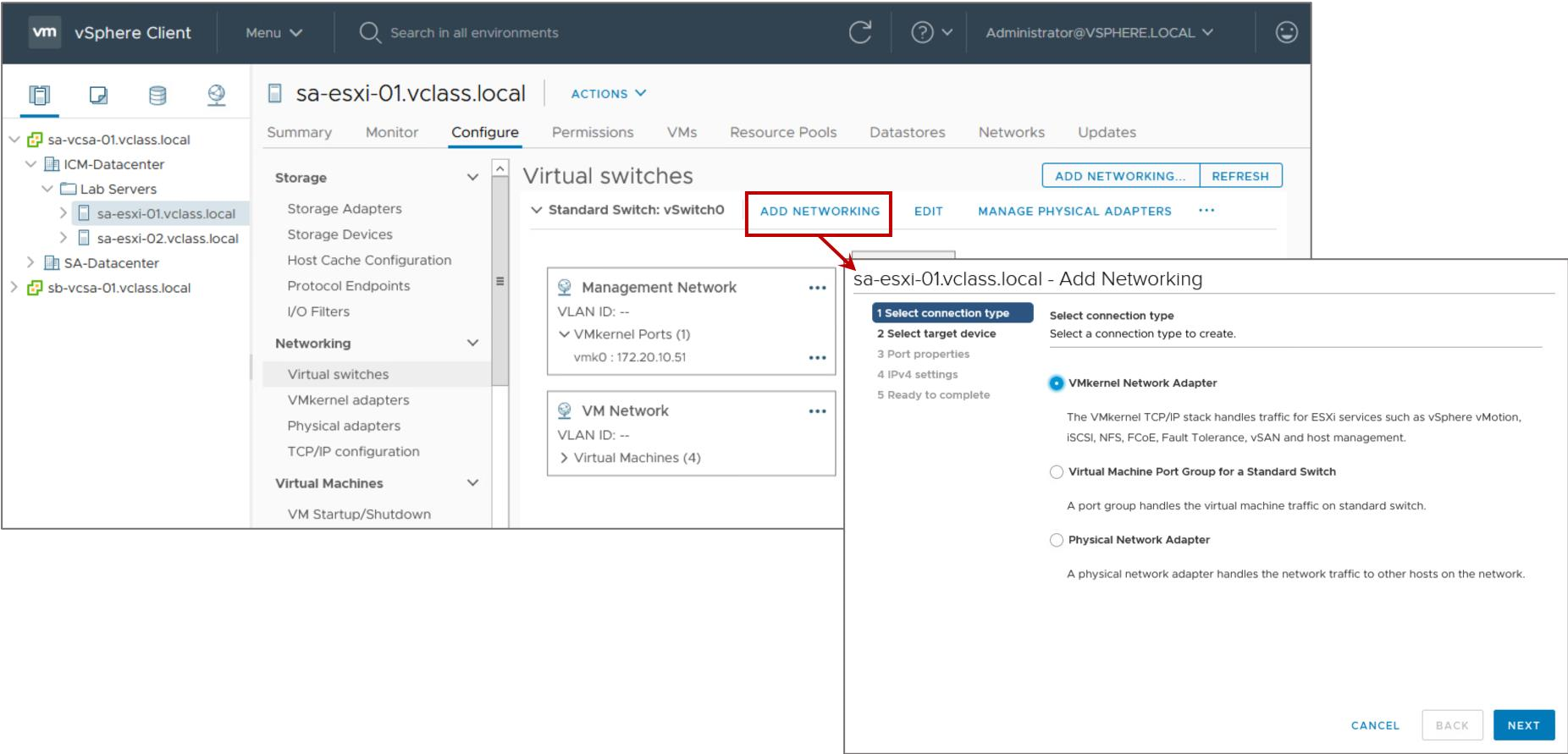Click the sb-vcsa-01.vclass.local vCenter icon
Viewport: 1568px width, 754px height.
(35, 288)
